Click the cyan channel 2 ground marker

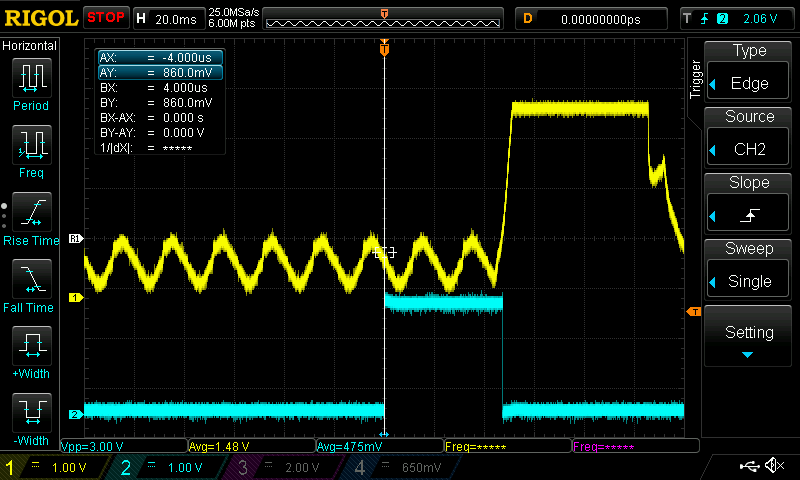tap(76, 414)
